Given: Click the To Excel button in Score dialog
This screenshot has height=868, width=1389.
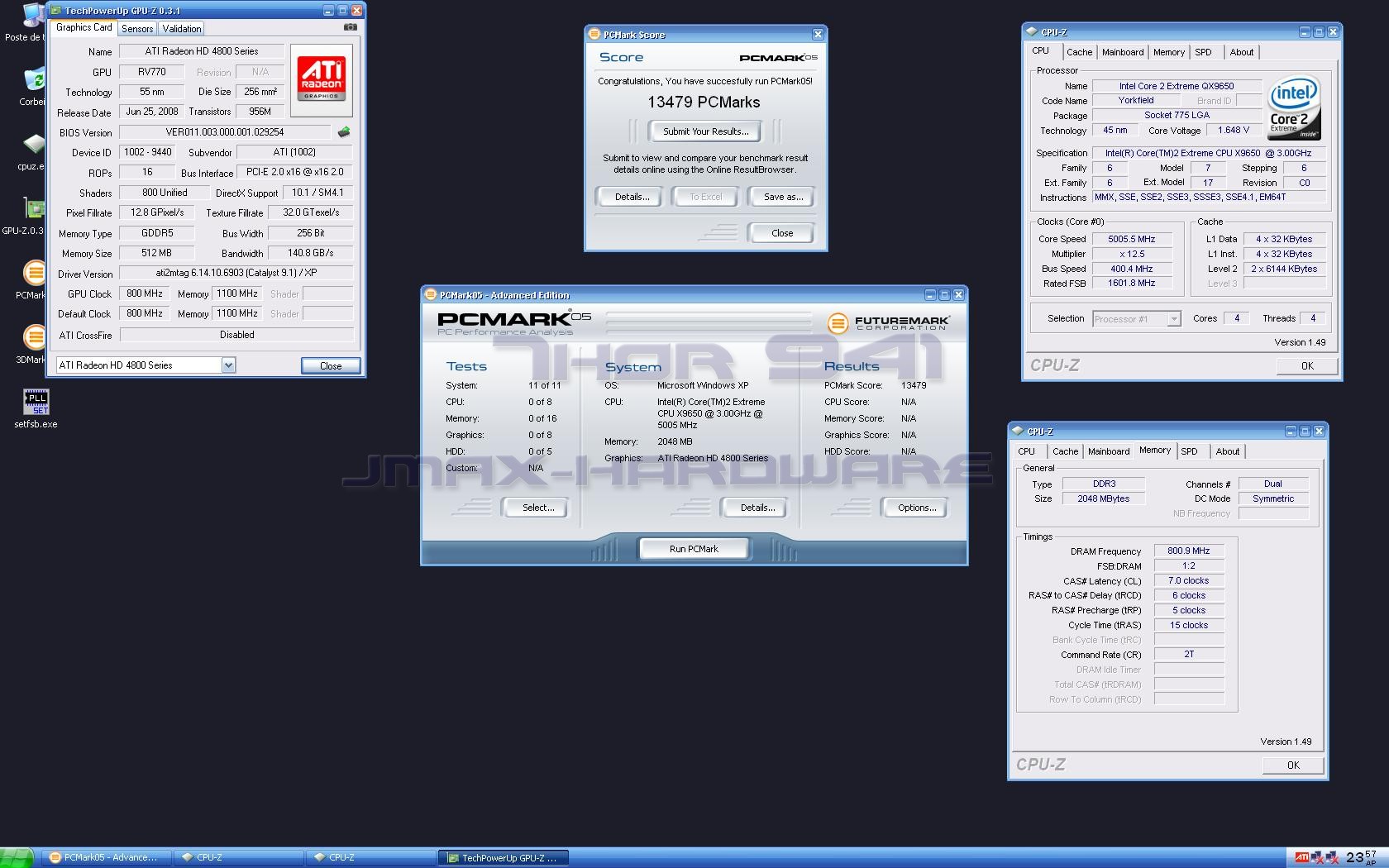Looking at the screenshot, I should pos(705,197).
